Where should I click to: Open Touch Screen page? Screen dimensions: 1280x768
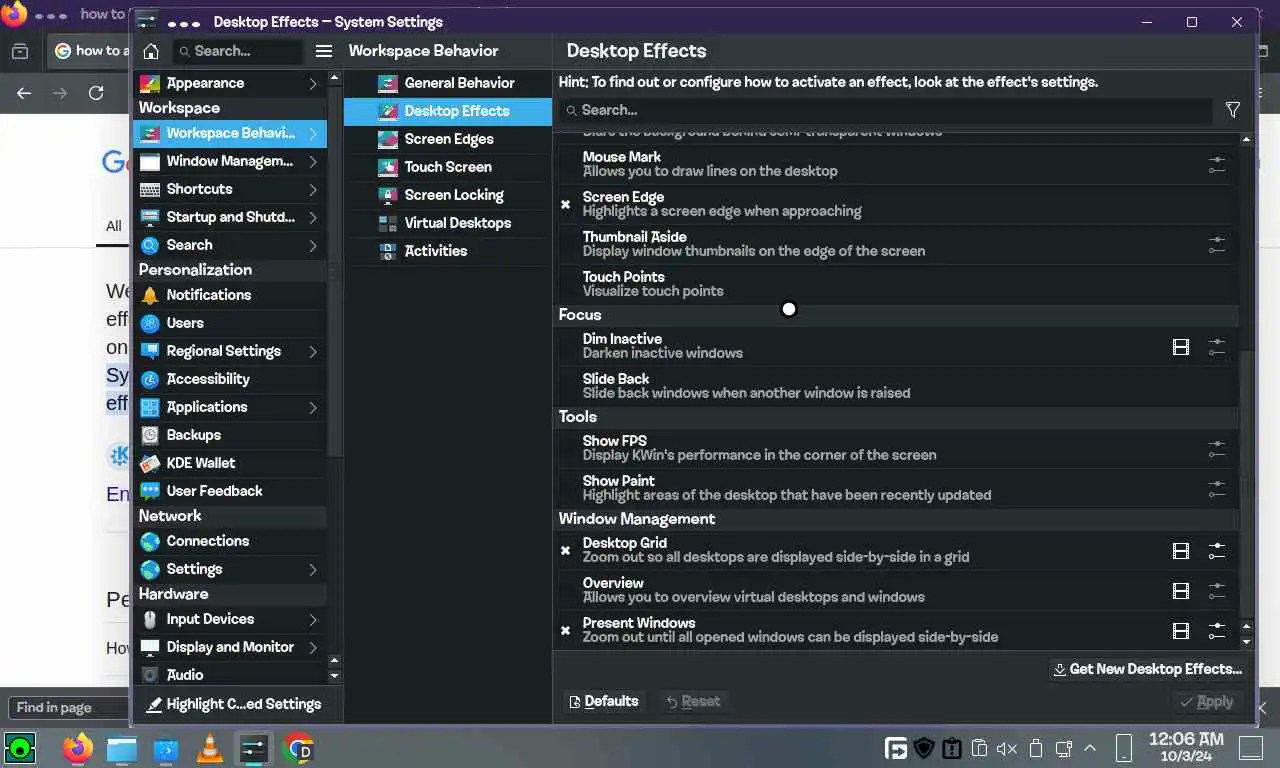pyautogui.click(x=448, y=167)
